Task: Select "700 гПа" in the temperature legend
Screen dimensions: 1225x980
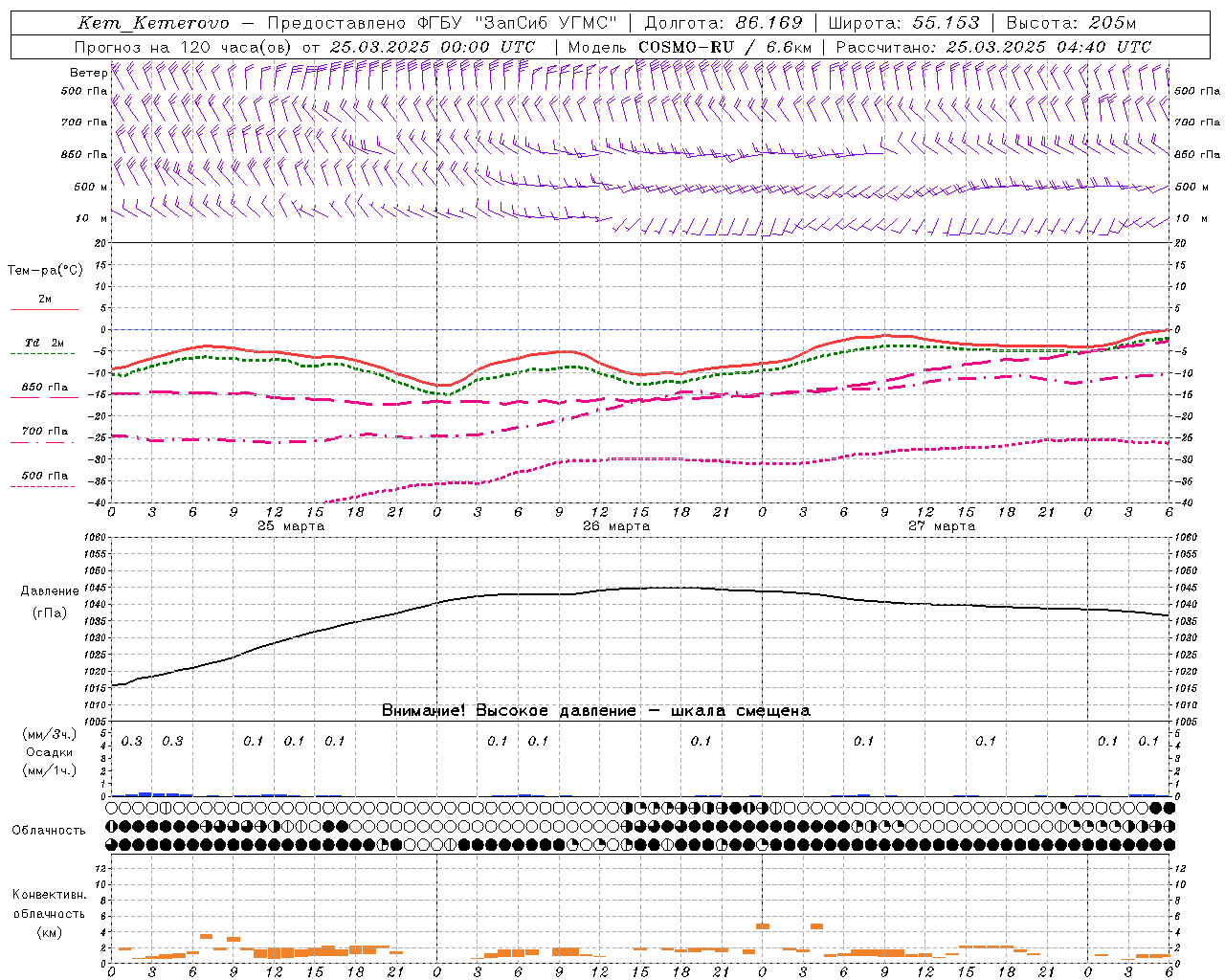Action: coord(45,432)
